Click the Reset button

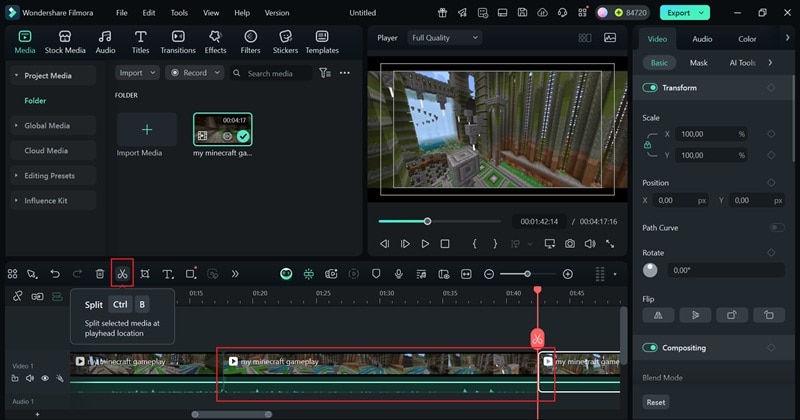coord(656,402)
